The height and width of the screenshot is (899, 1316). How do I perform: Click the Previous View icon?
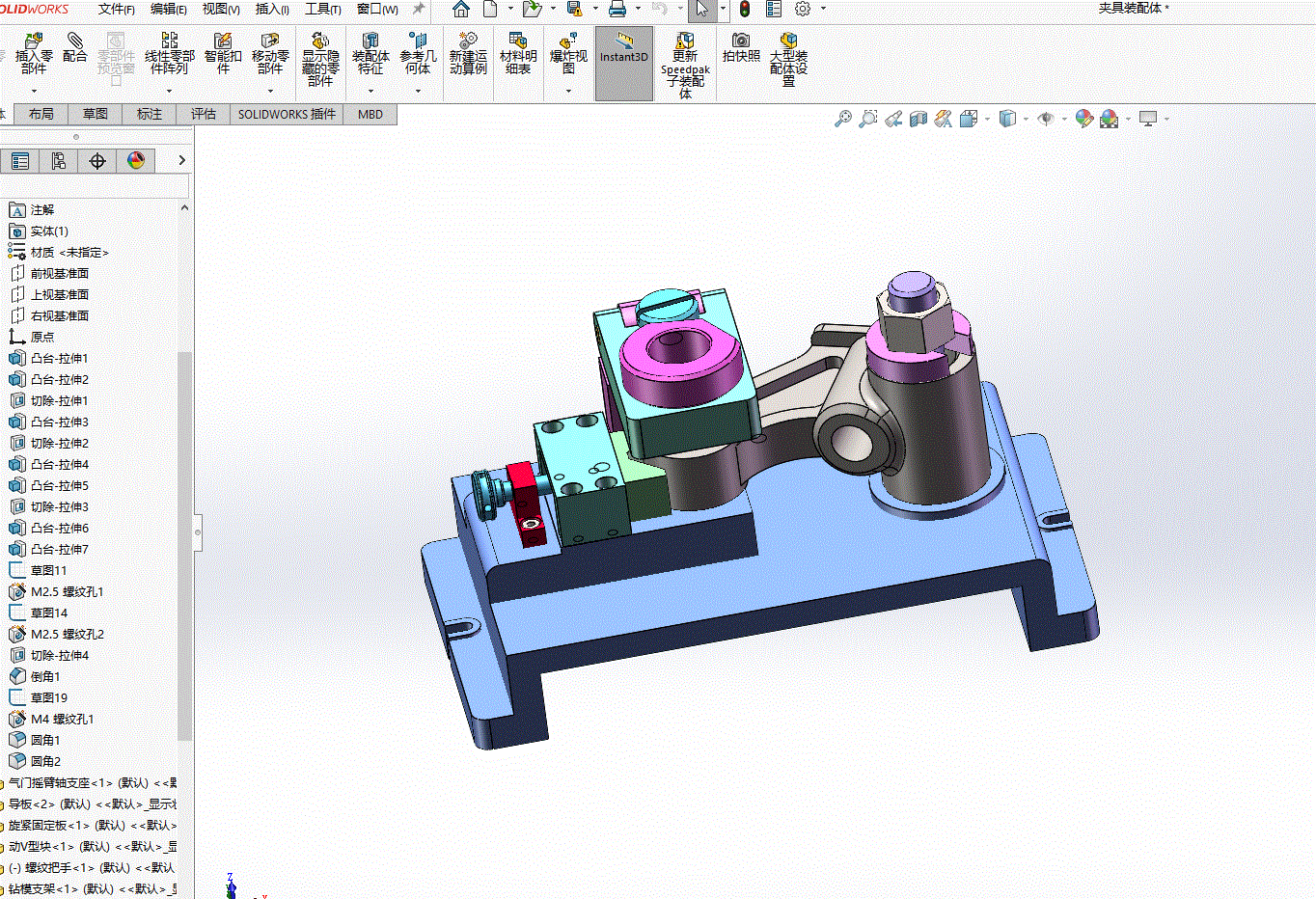click(x=893, y=119)
